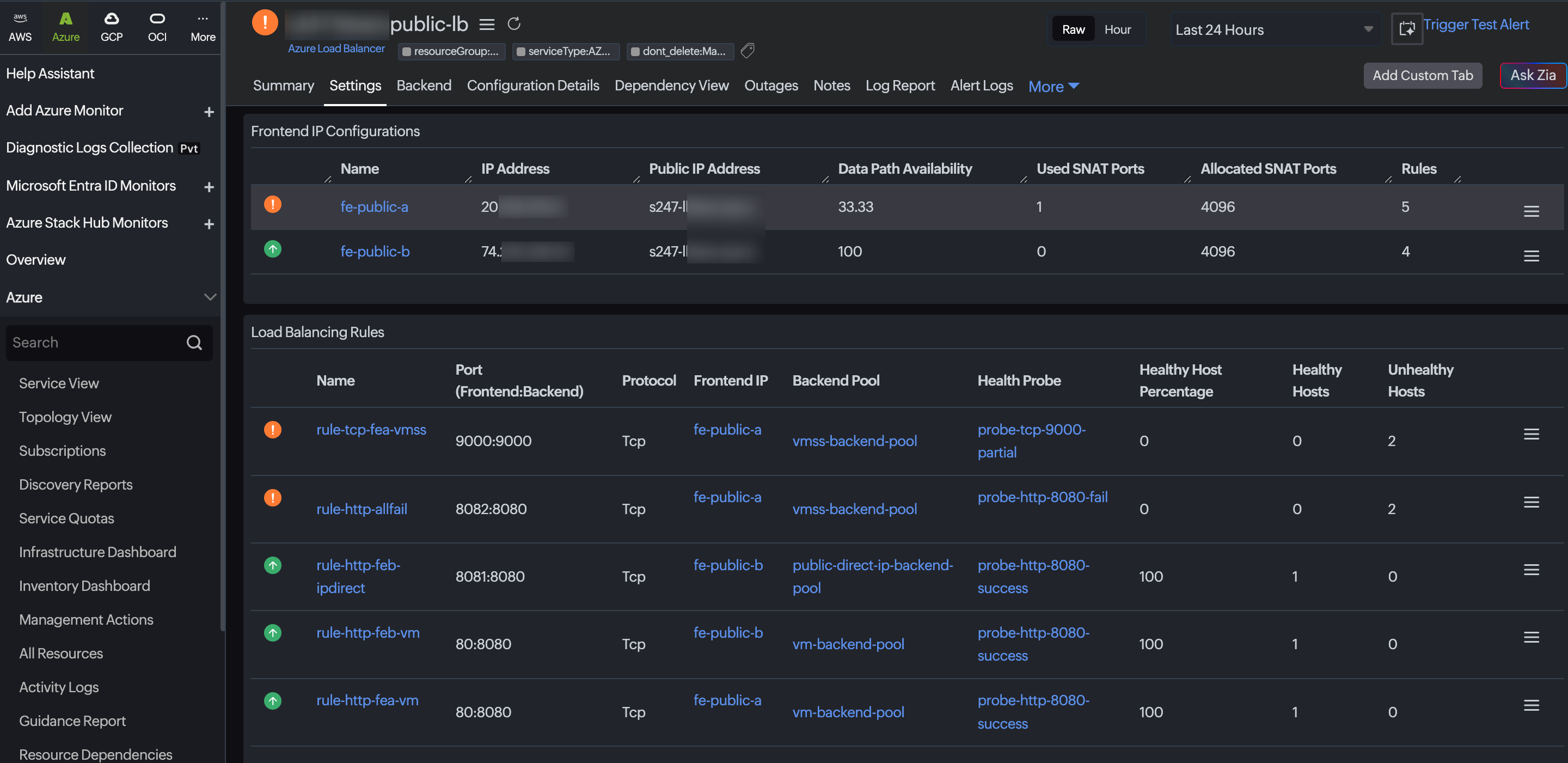The height and width of the screenshot is (763, 1568).
Task: Click the Trigger Test Alert icon
Action: coord(1407,29)
